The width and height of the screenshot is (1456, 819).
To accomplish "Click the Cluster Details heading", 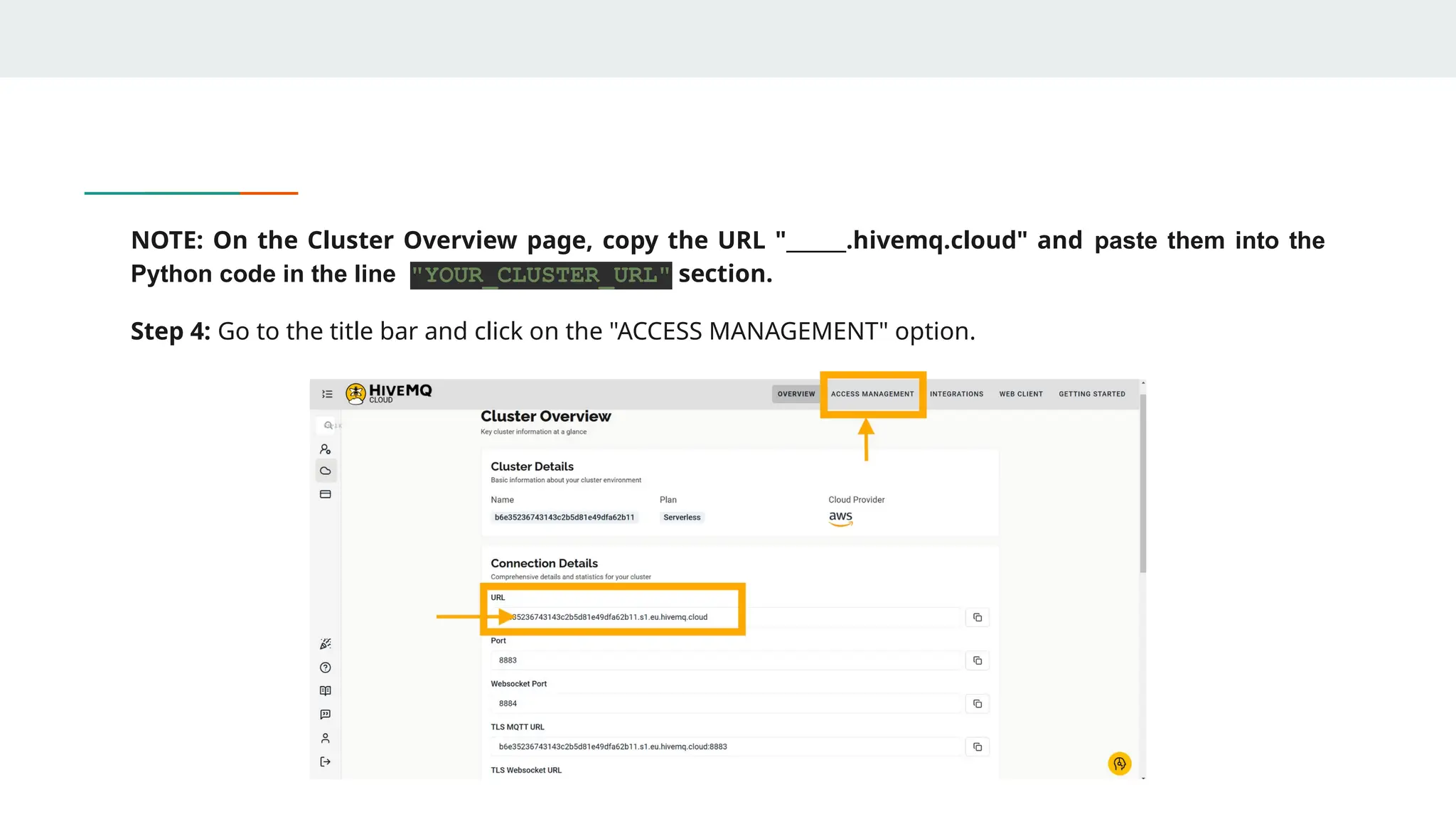I will [532, 466].
